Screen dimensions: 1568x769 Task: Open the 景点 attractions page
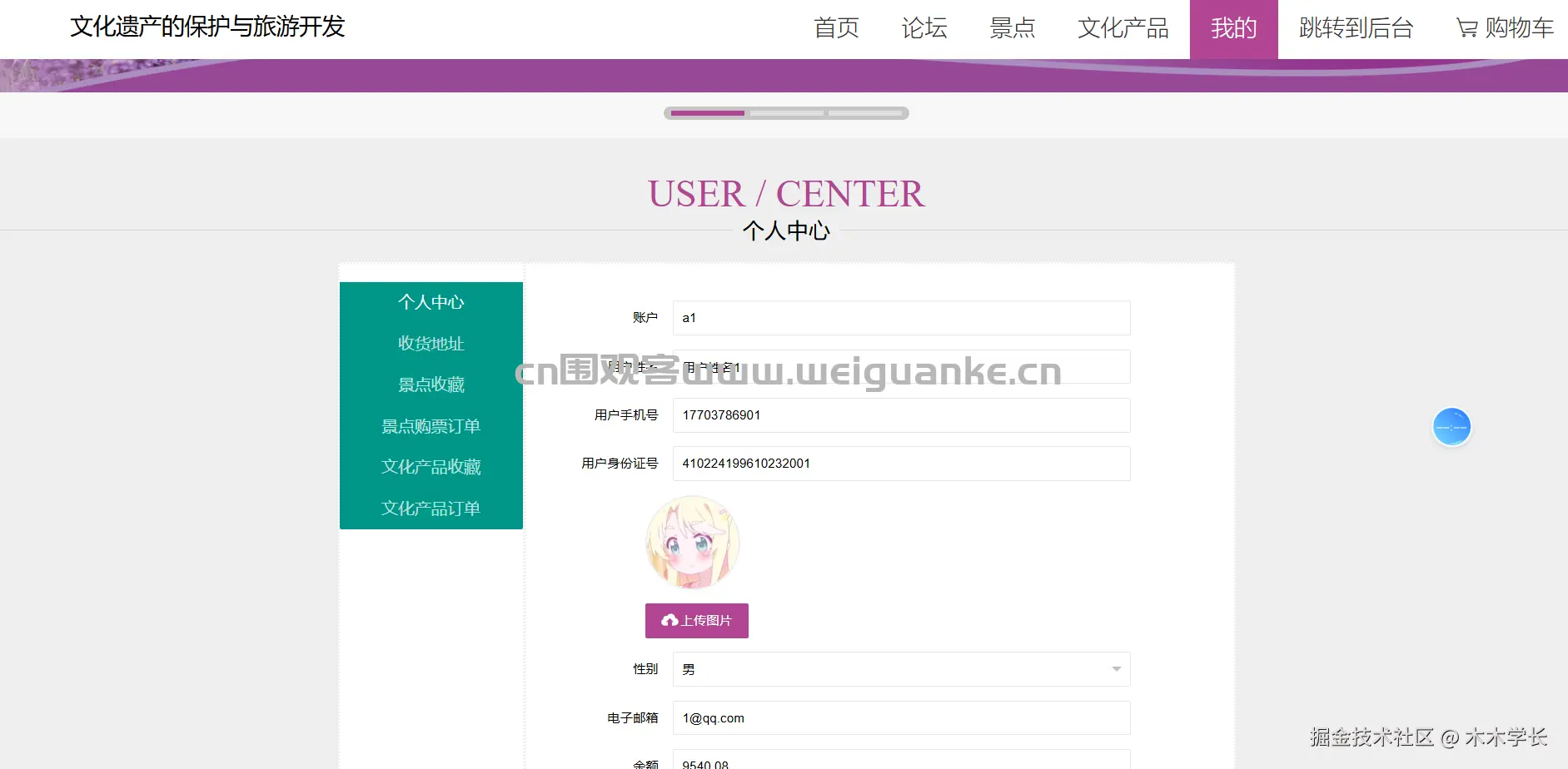(1013, 28)
